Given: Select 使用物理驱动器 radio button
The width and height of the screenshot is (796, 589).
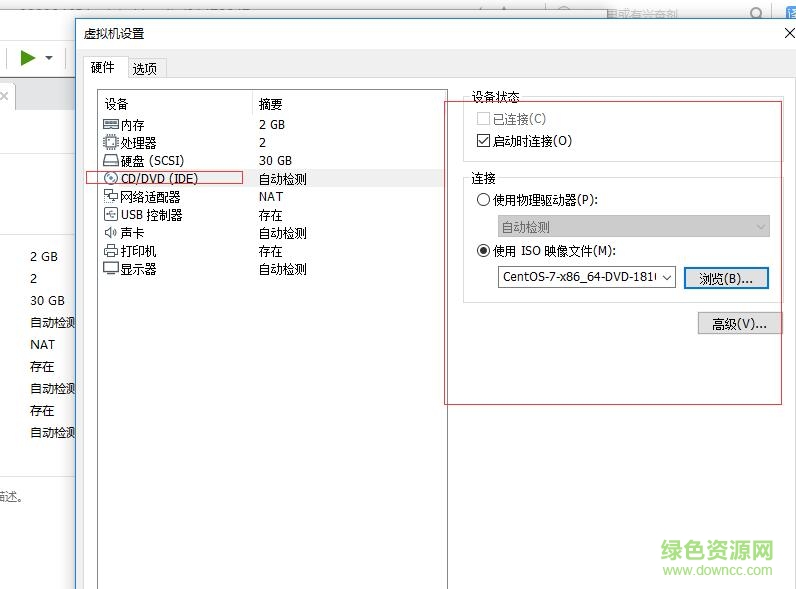Looking at the screenshot, I should pos(484,200).
